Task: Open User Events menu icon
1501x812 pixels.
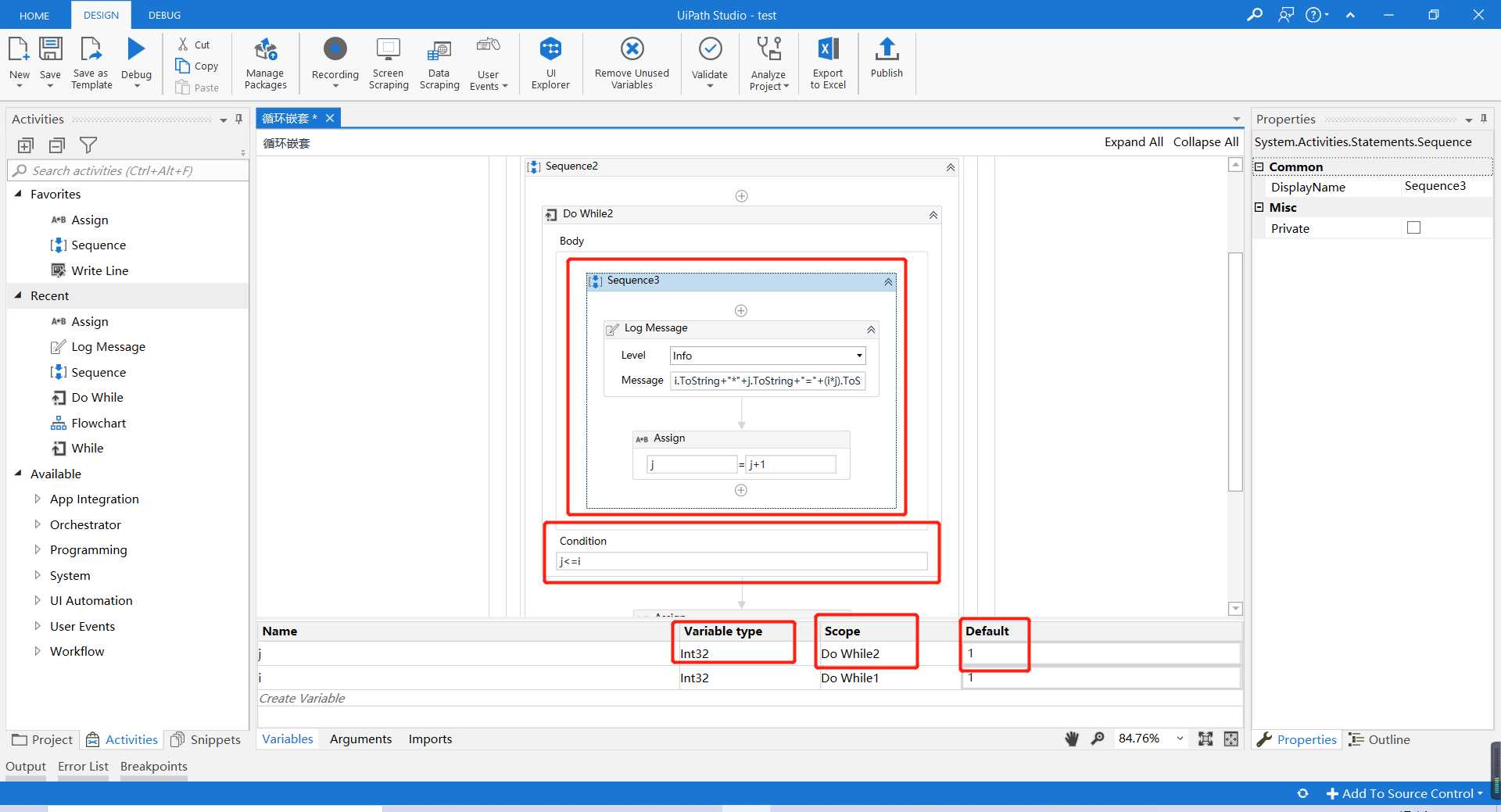Action: (x=489, y=47)
